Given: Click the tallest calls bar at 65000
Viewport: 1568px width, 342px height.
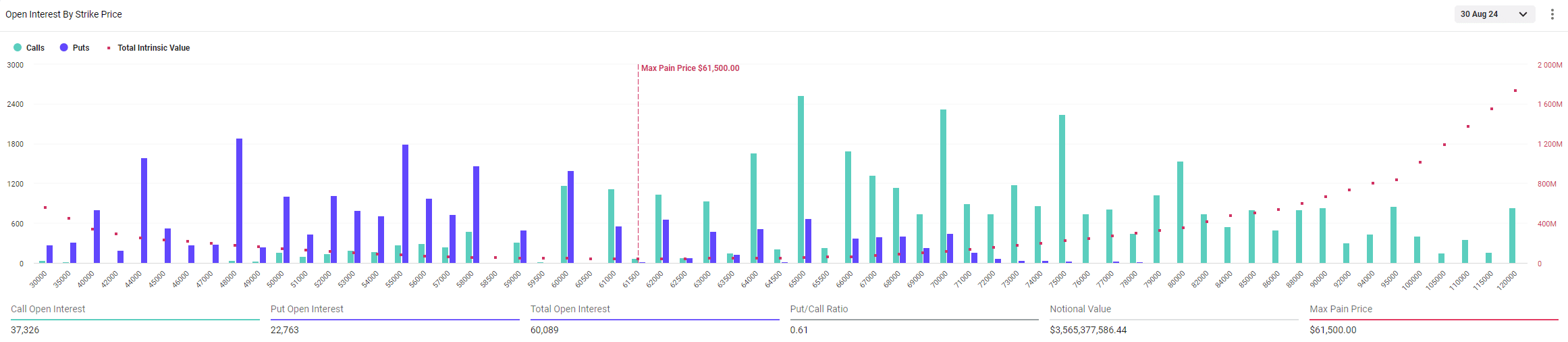Looking at the screenshot, I should point(801,180).
